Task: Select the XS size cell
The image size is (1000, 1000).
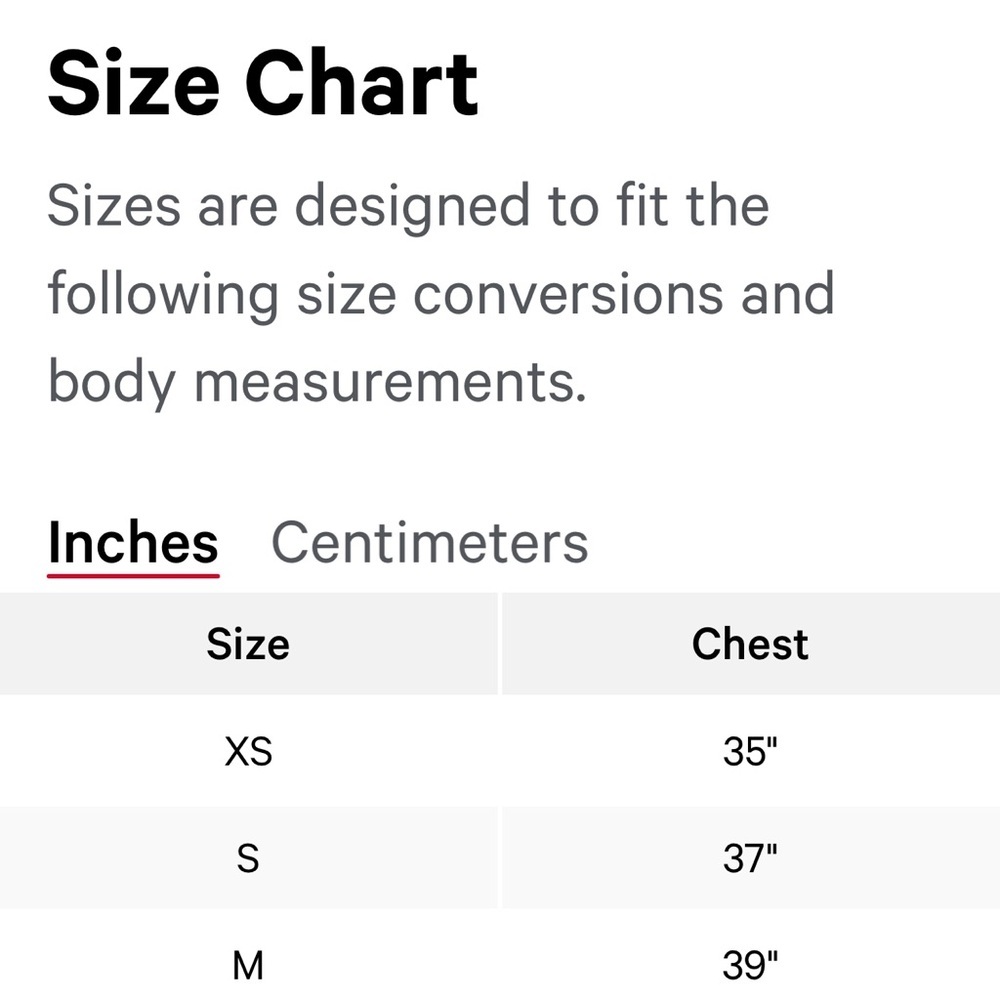Action: (248, 752)
